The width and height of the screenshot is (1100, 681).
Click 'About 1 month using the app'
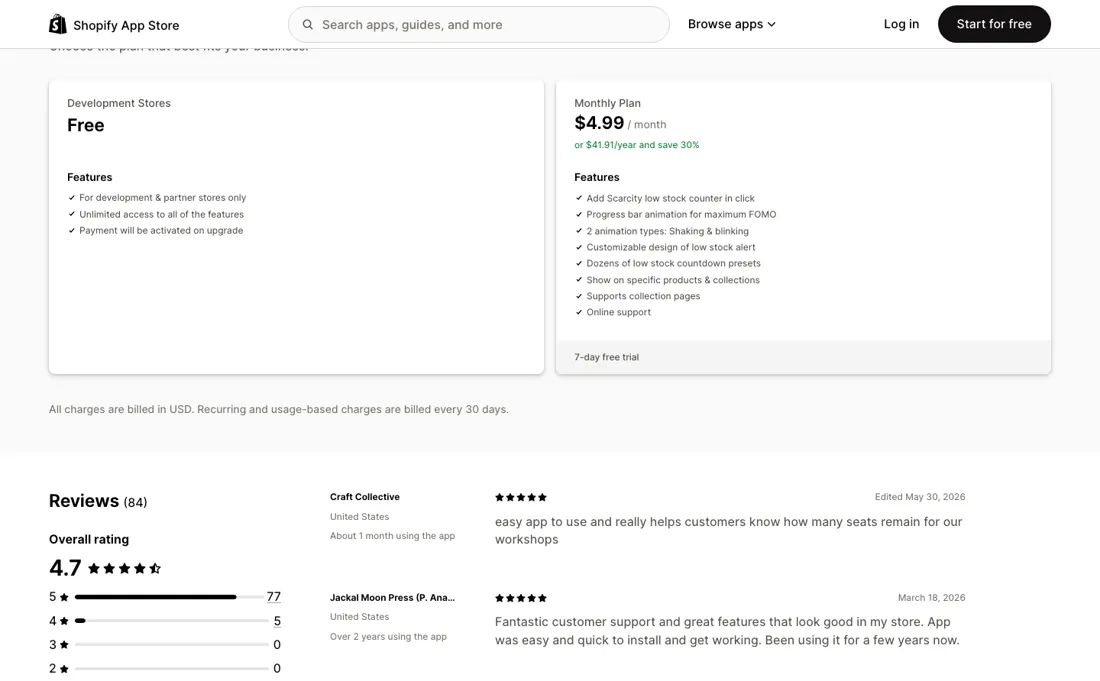[x=392, y=536]
